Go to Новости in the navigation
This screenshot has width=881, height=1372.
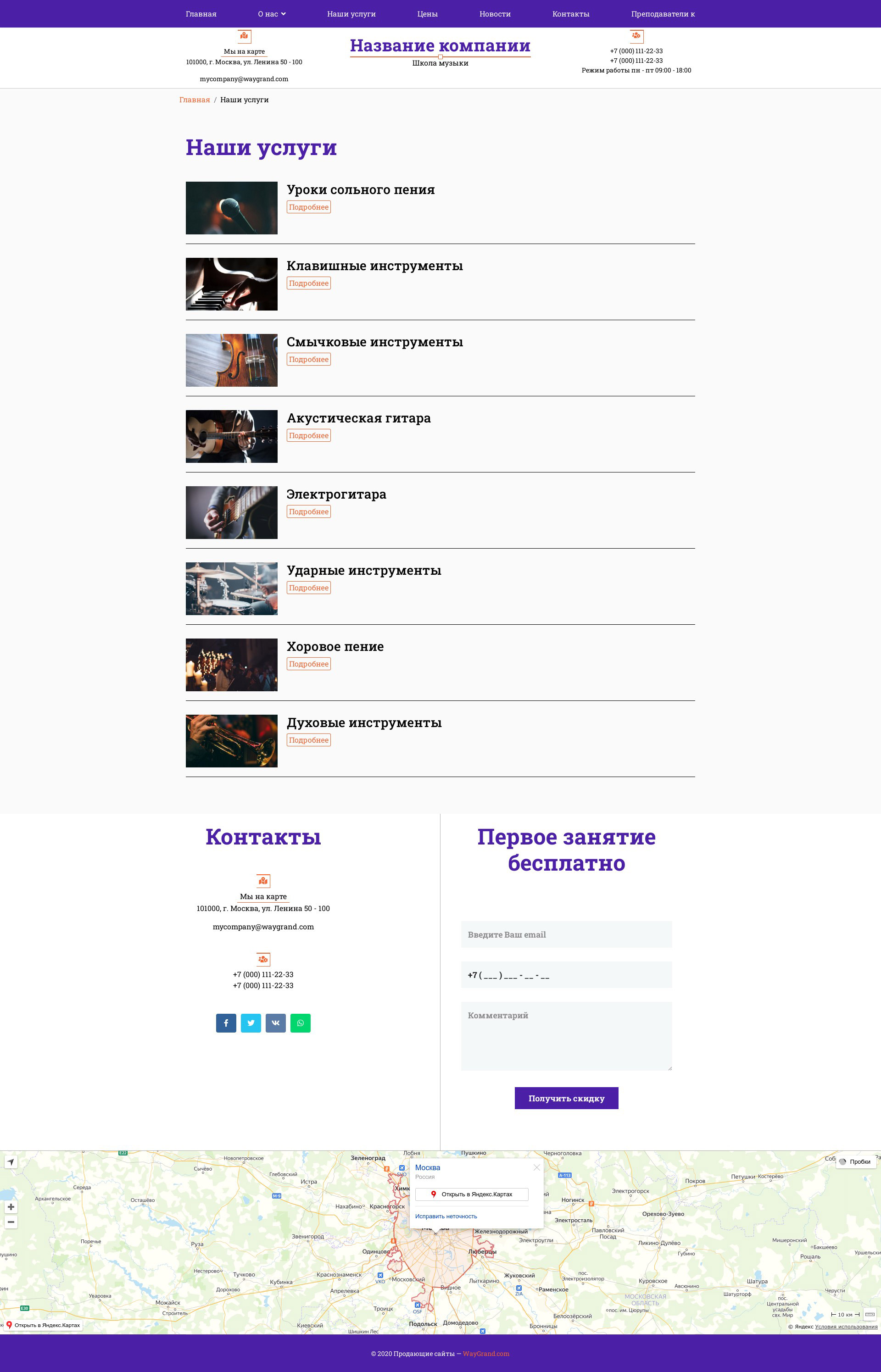point(495,14)
